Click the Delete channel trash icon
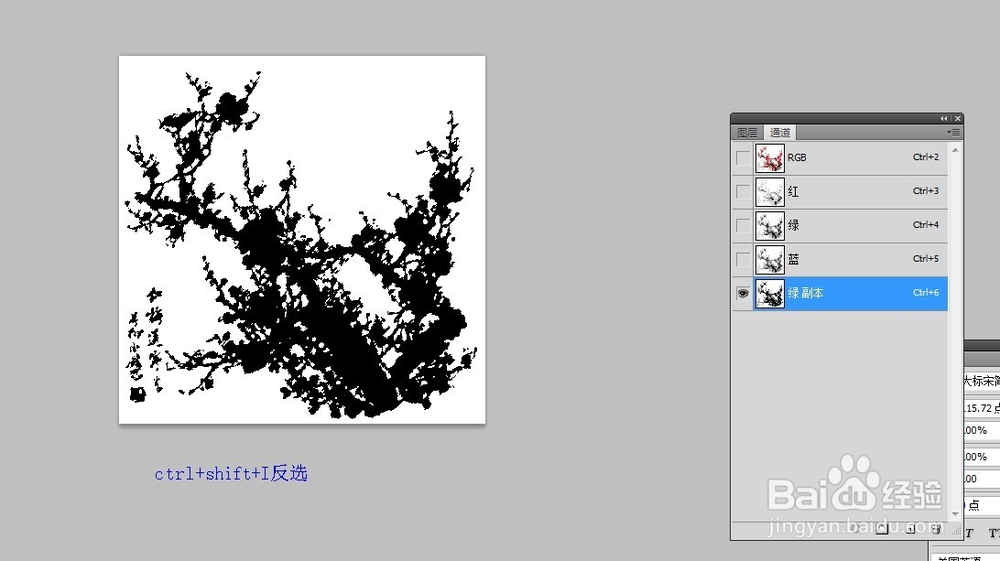Image resolution: width=1000 pixels, height=561 pixels. 936,530
